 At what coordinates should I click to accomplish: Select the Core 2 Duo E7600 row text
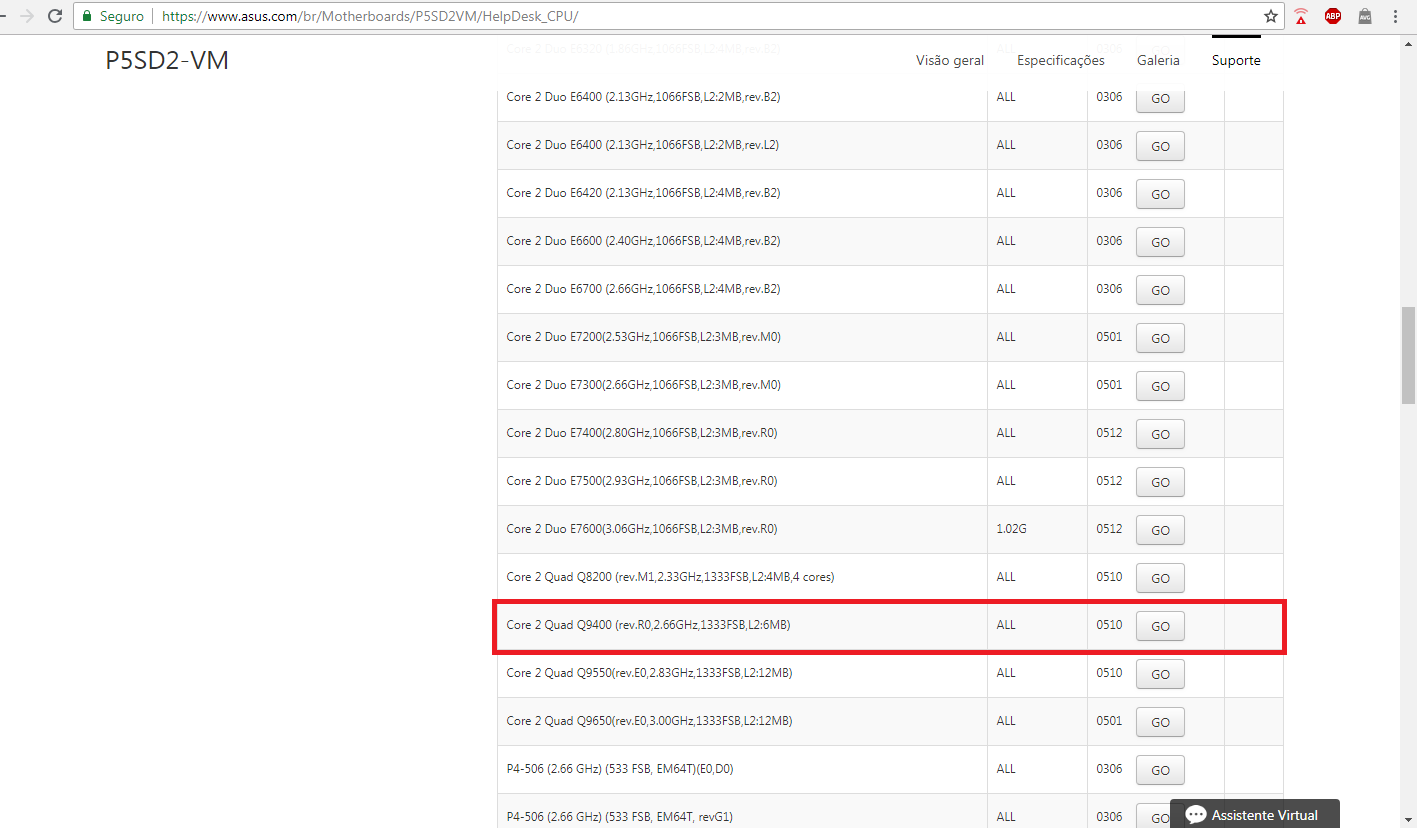642,529
